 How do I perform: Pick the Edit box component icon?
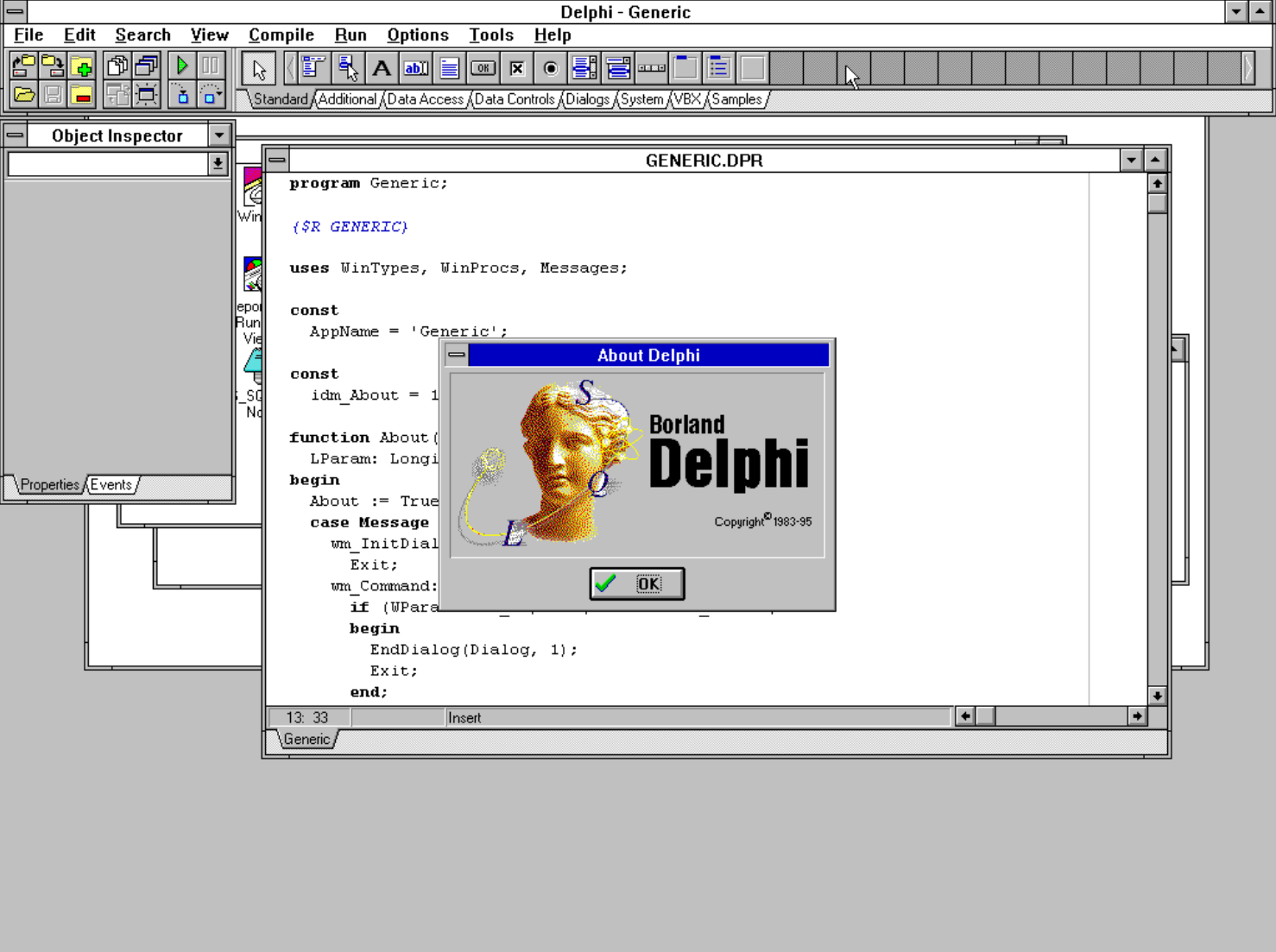[415, 68]
